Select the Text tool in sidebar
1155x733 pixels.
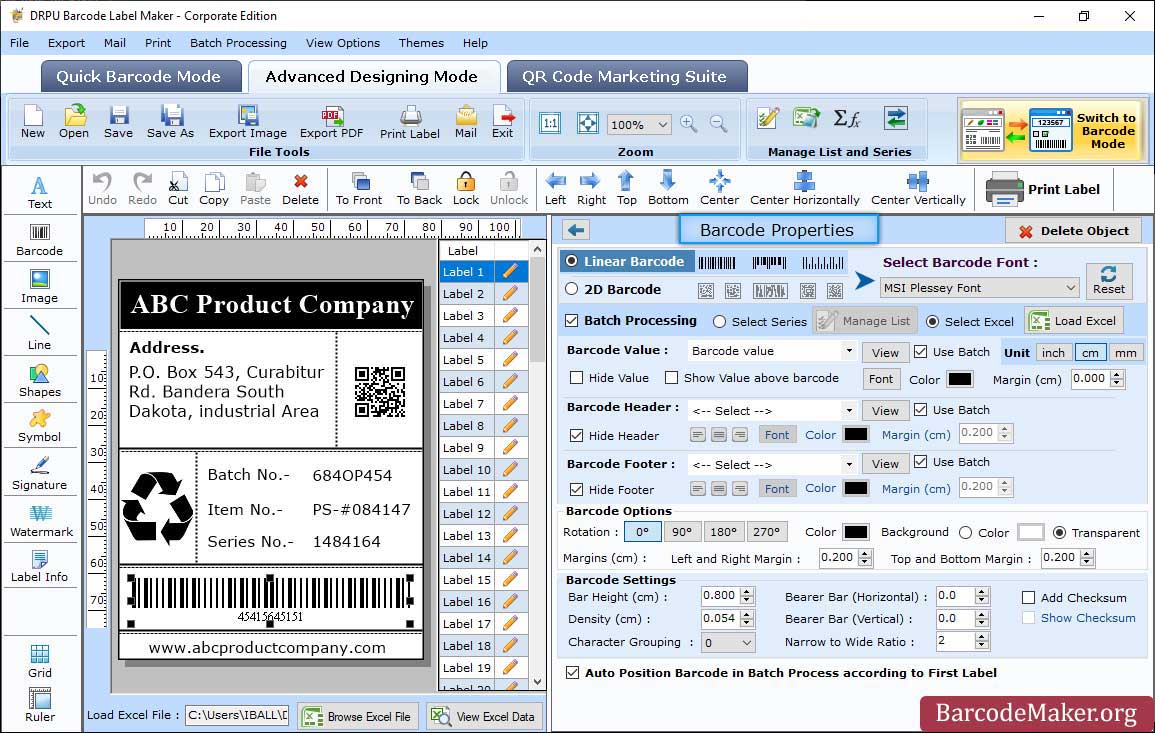[40, 192]
